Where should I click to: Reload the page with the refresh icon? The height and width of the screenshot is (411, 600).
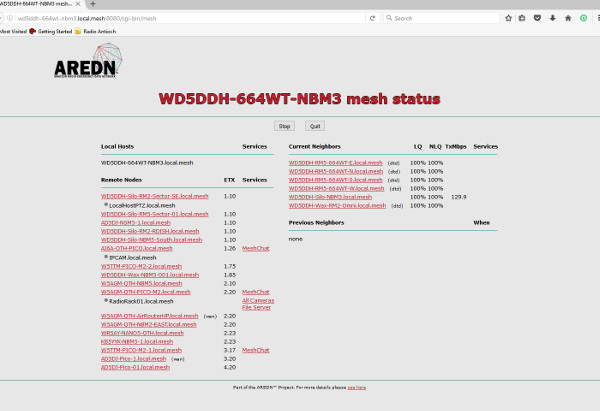tap(372, 18)
